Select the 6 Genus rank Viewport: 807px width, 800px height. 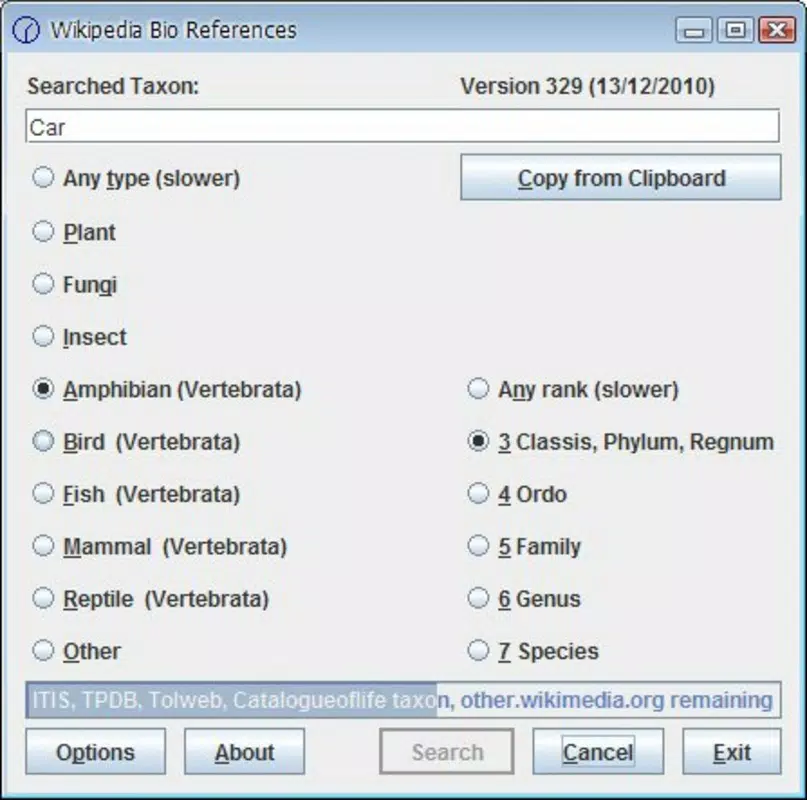click(x=524, y=599)
